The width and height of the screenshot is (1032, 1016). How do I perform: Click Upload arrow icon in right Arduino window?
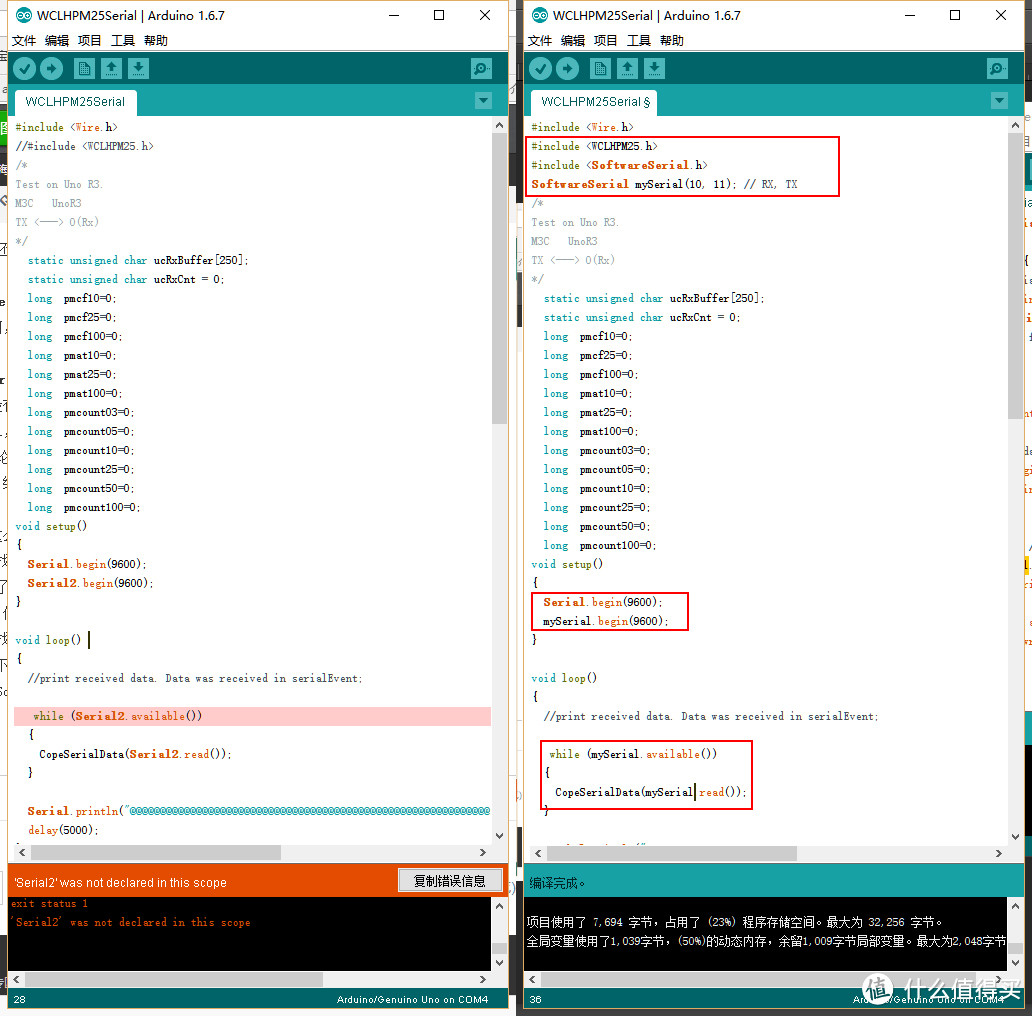click(x=567, y=68)
